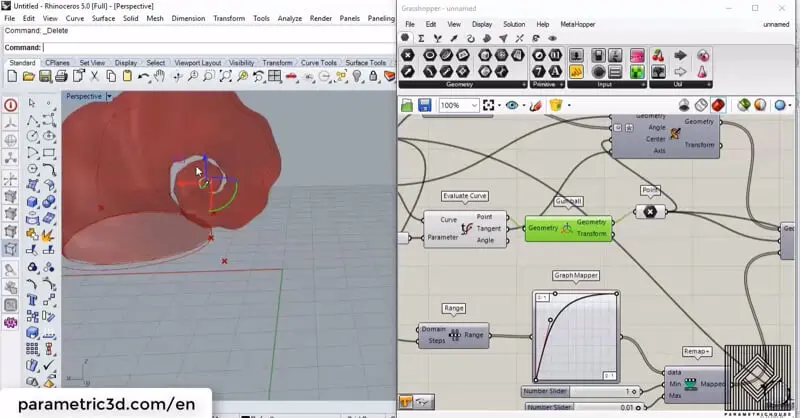Viewport: 800px width, 418px height.
Task: Click the Graph Mapper curve editor
Action: pos(575,336)
